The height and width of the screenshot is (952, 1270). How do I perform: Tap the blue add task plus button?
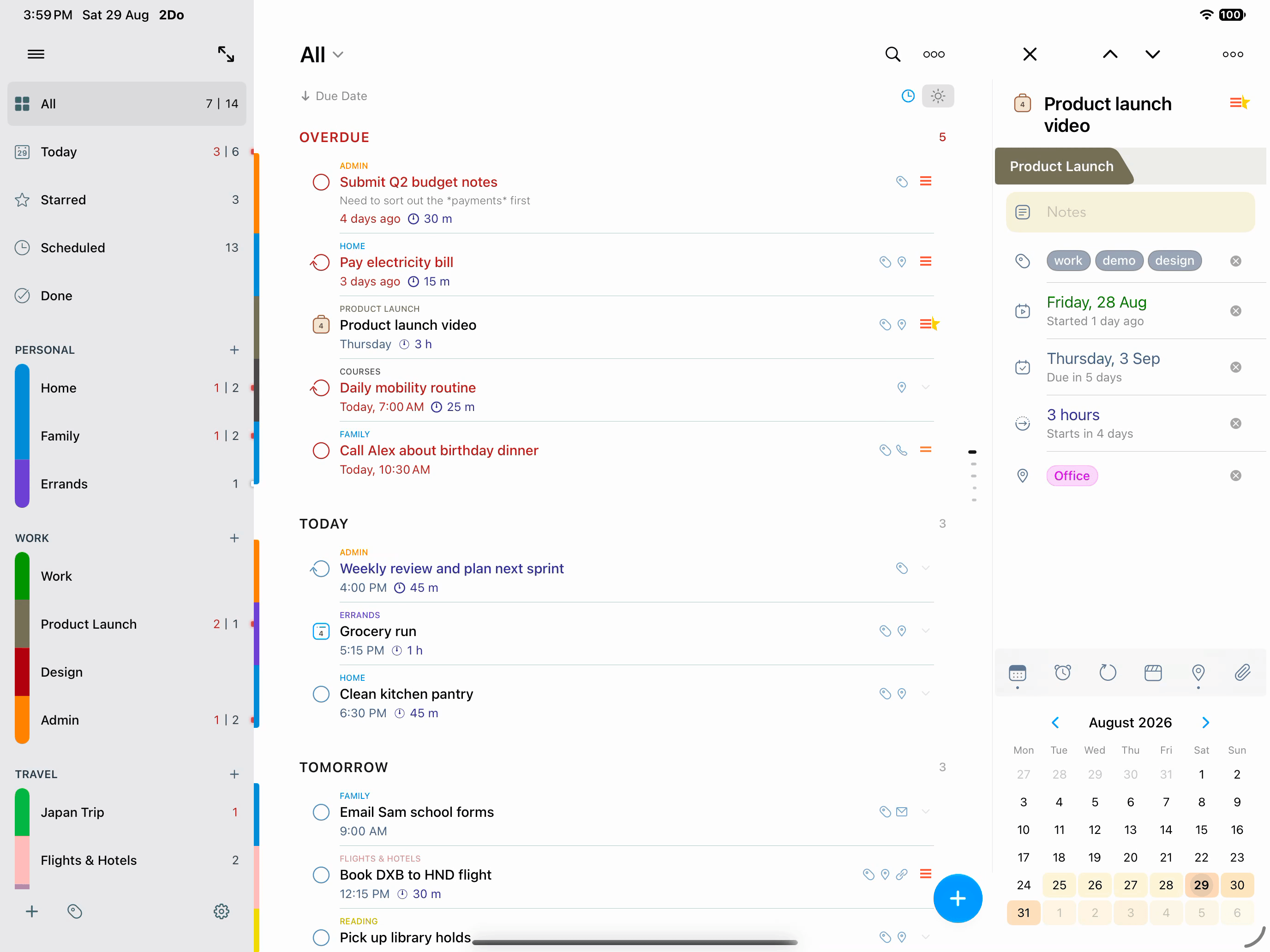pyautogui.click(x=958, y=898)
